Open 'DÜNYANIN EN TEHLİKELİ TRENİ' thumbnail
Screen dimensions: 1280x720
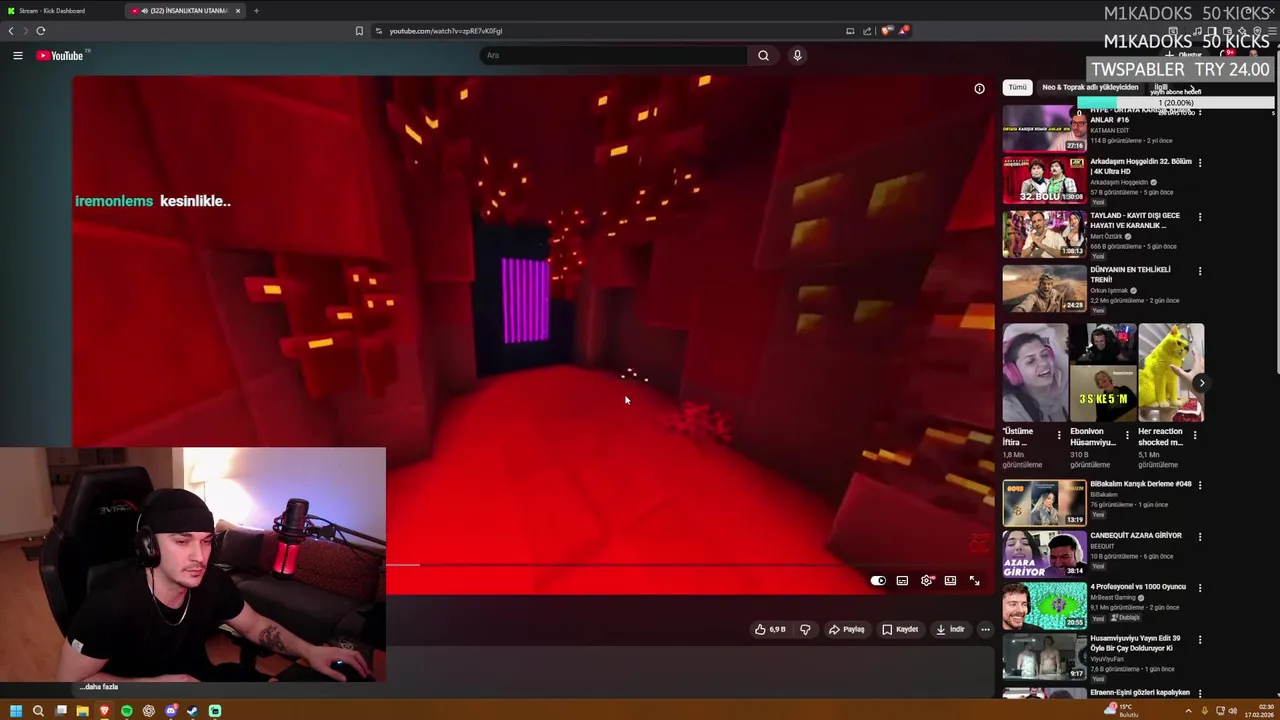(x=1044, y=288)
